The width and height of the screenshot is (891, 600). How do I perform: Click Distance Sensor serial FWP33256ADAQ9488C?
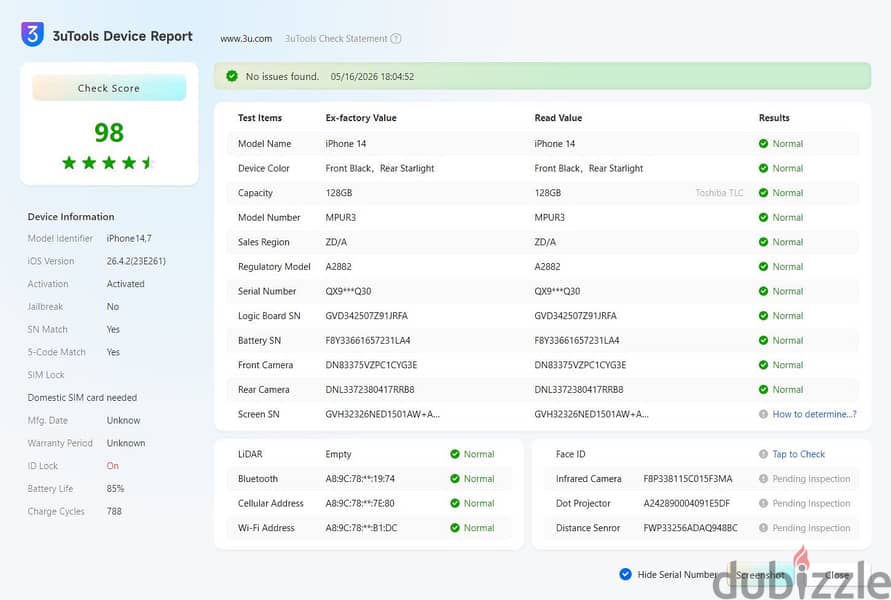click(x=690, y=528)
